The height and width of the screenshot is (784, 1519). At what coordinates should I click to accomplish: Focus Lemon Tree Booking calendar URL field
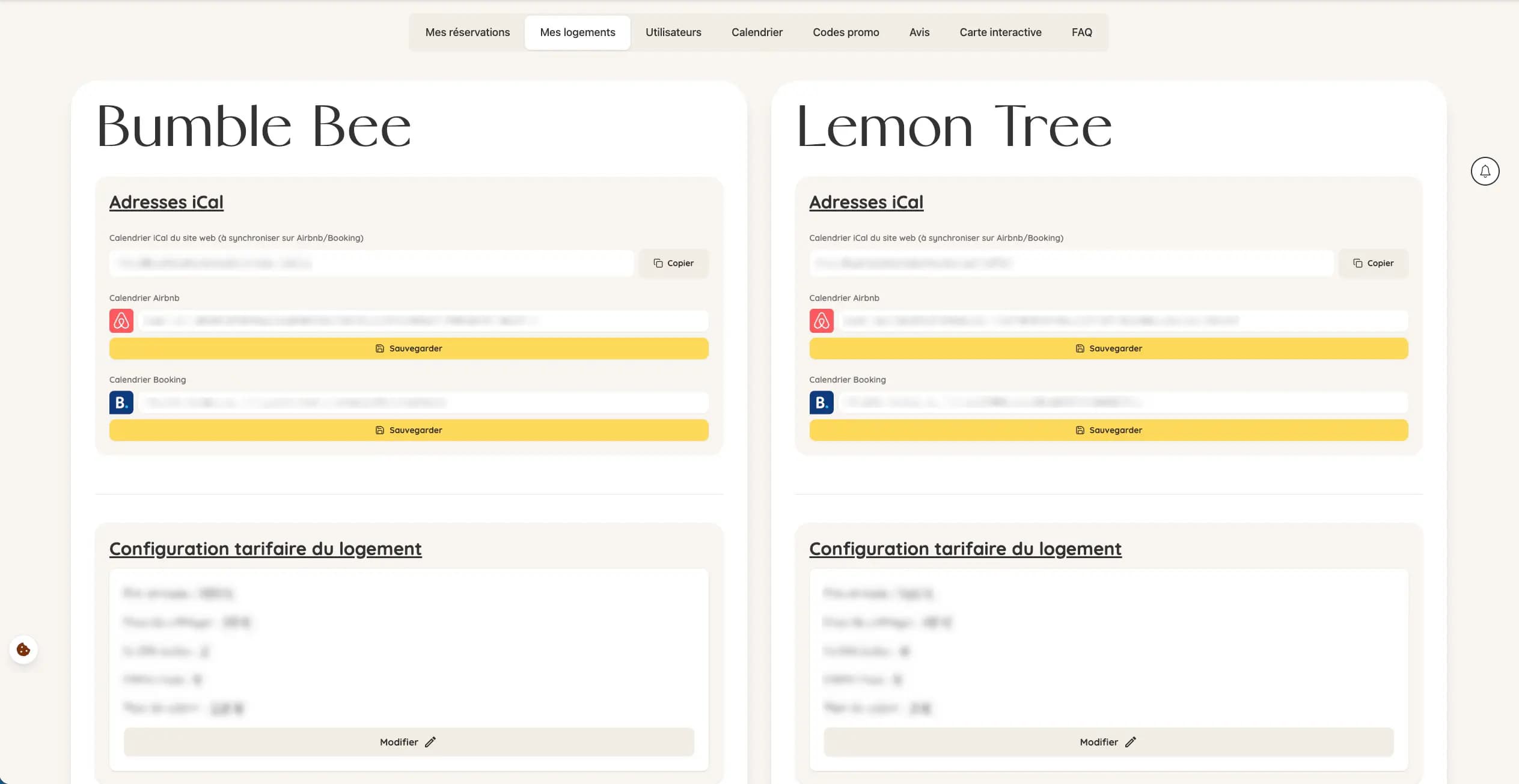pyautogui.click(x=1123, y=403)
